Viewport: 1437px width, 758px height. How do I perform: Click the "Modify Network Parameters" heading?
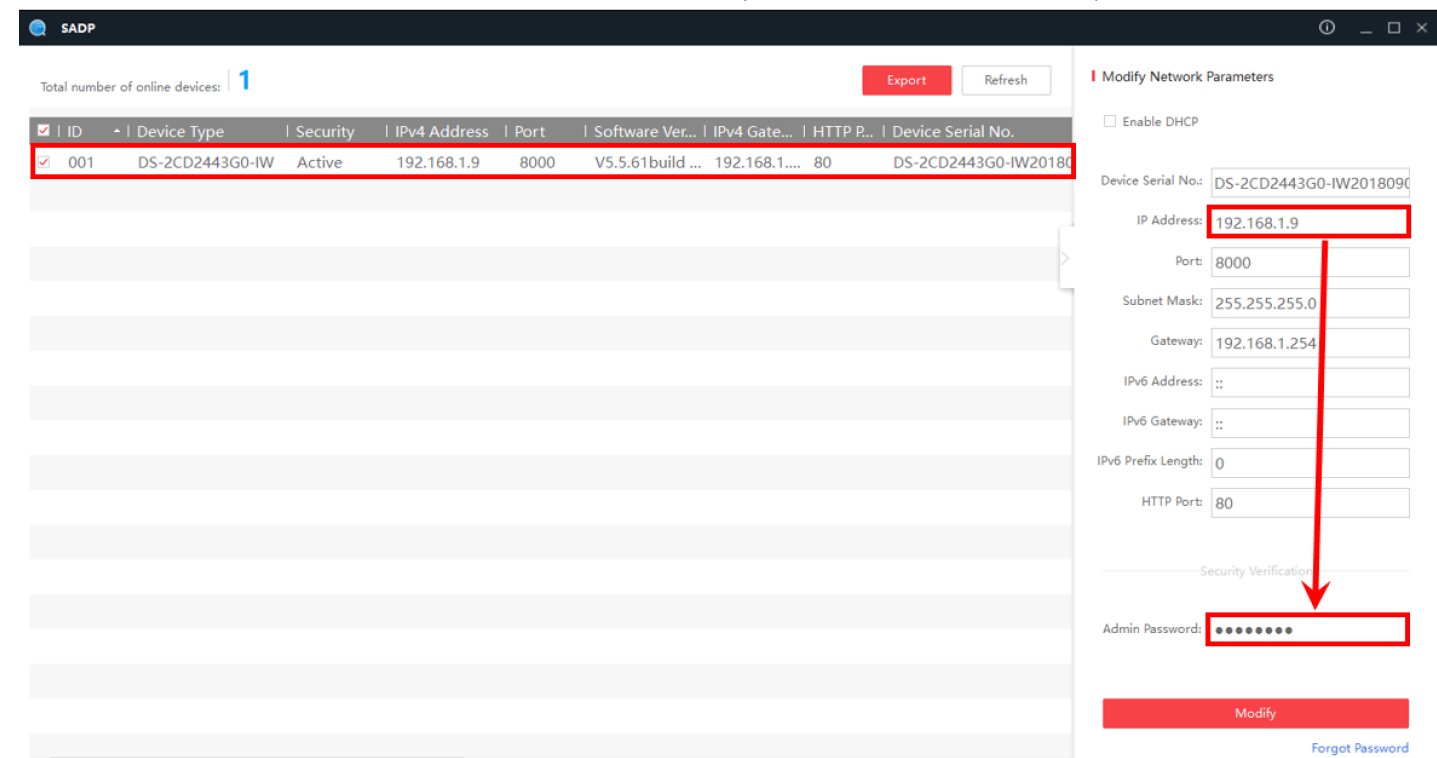1188,77
